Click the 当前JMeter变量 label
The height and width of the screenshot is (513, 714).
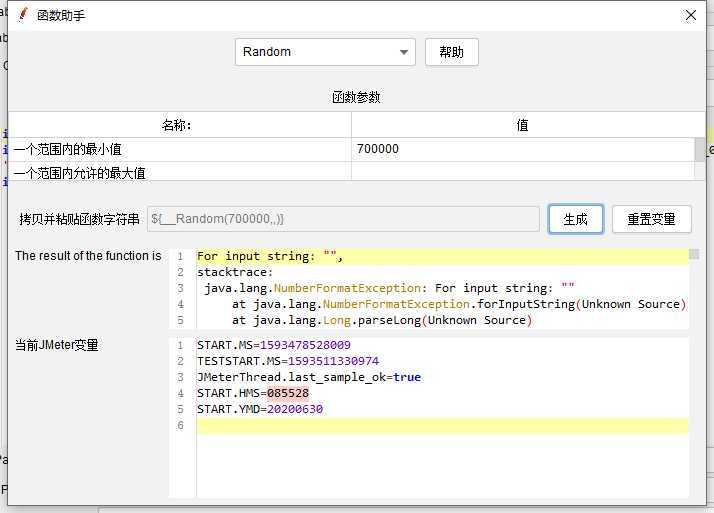[x=57, y=345]
